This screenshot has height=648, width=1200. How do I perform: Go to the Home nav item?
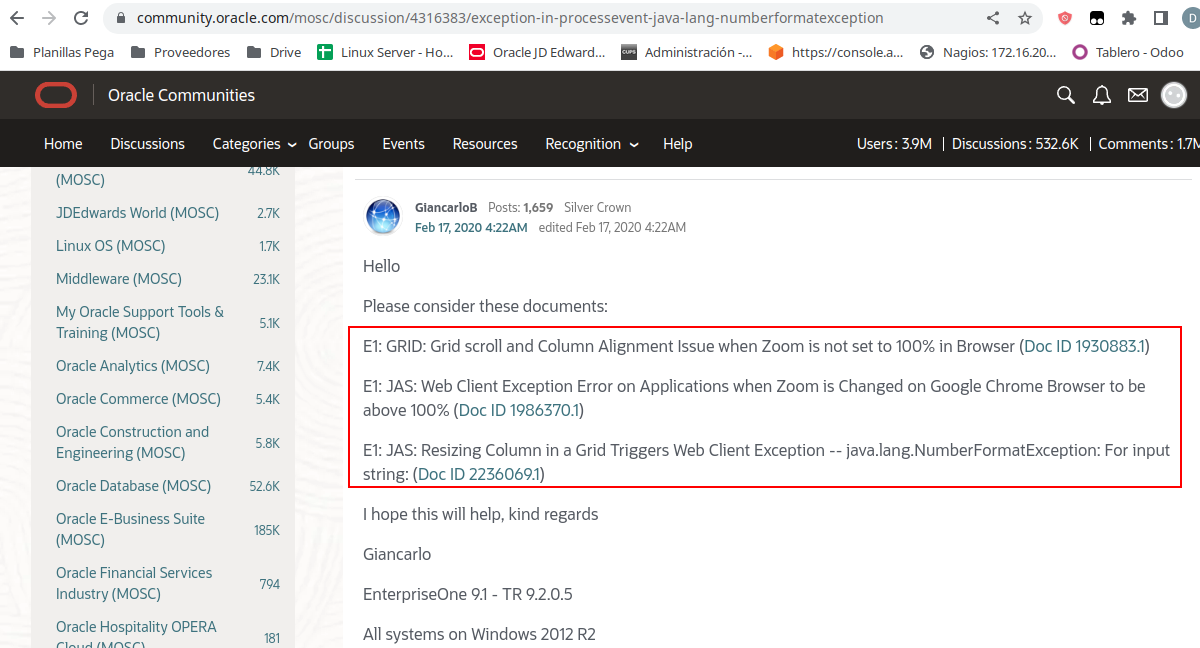point(63,144)
